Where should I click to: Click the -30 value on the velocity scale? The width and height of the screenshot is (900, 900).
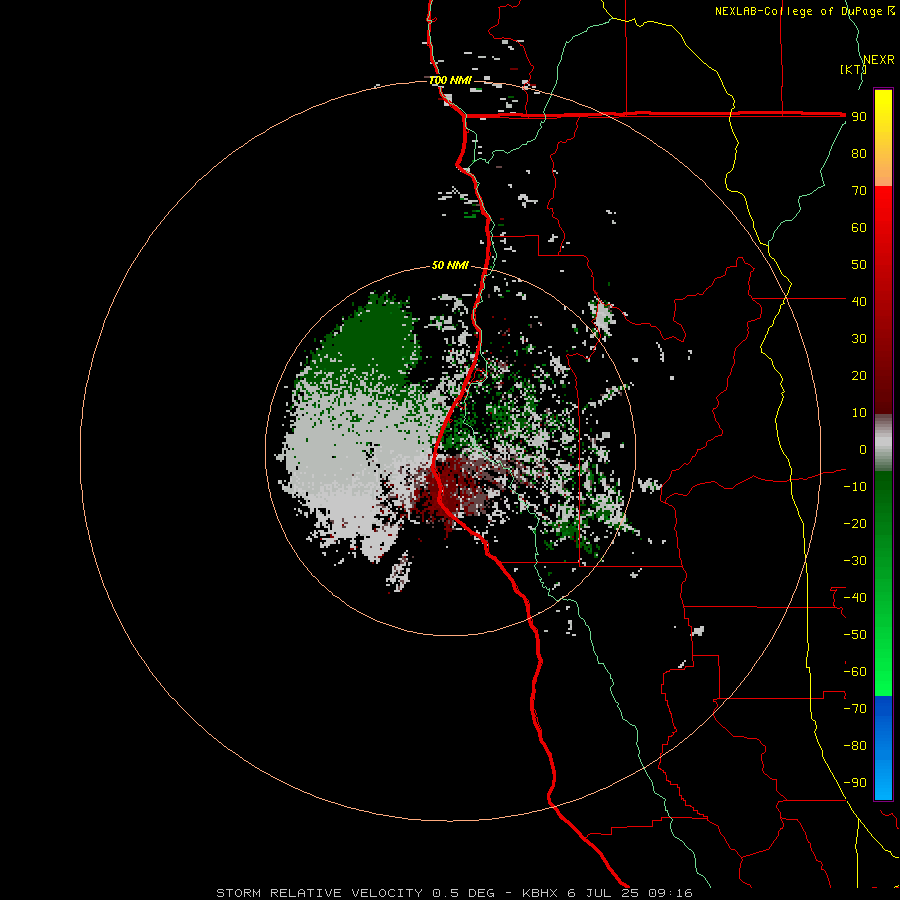click(x=855, y=561)
